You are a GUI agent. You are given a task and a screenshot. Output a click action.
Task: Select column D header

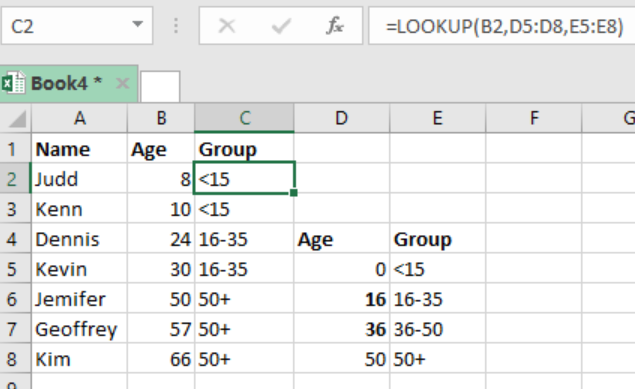click(x=341, y=118)
